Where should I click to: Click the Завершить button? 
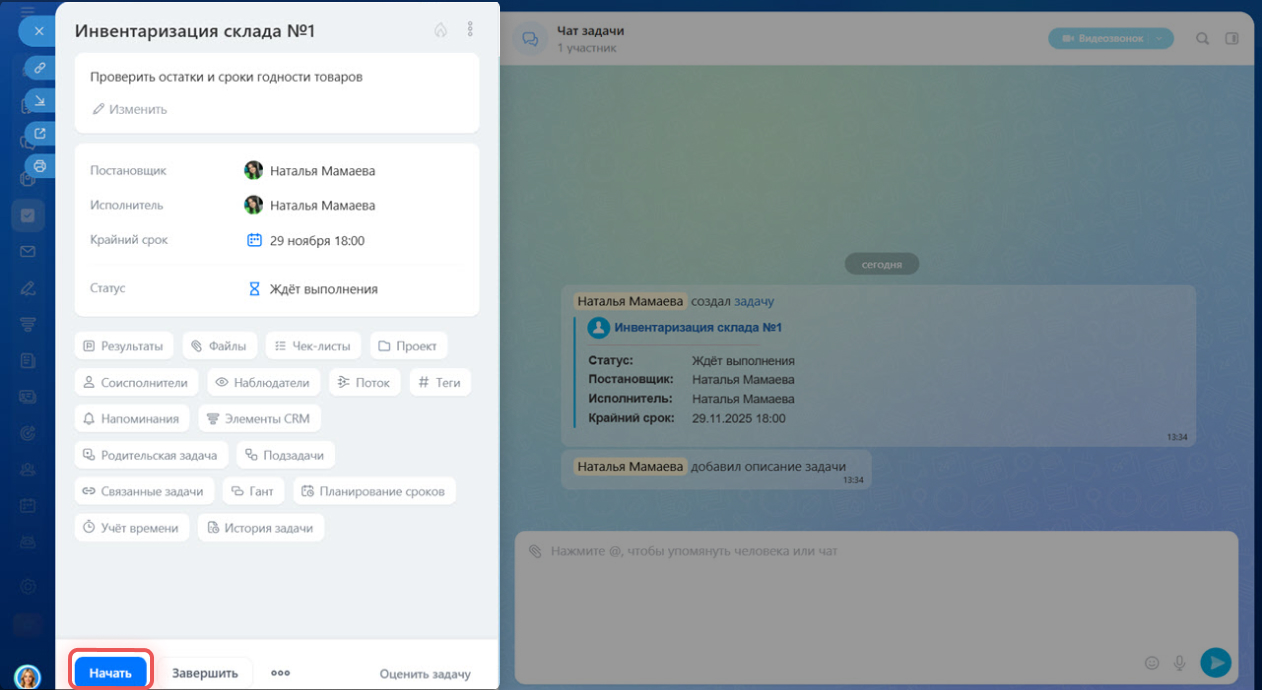[x=205, y=673]
